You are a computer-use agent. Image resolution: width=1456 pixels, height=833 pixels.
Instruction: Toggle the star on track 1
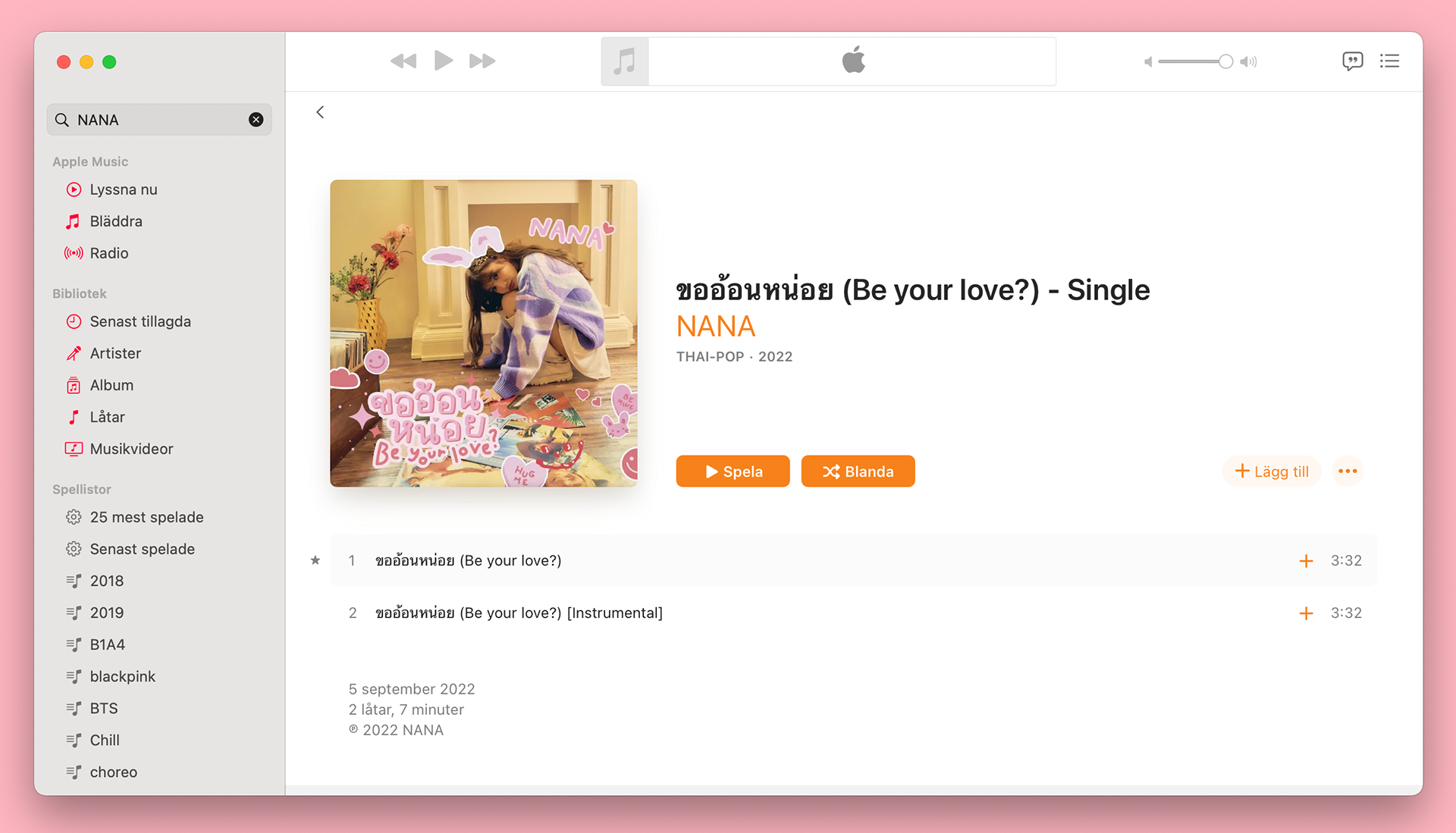[315, 560]
